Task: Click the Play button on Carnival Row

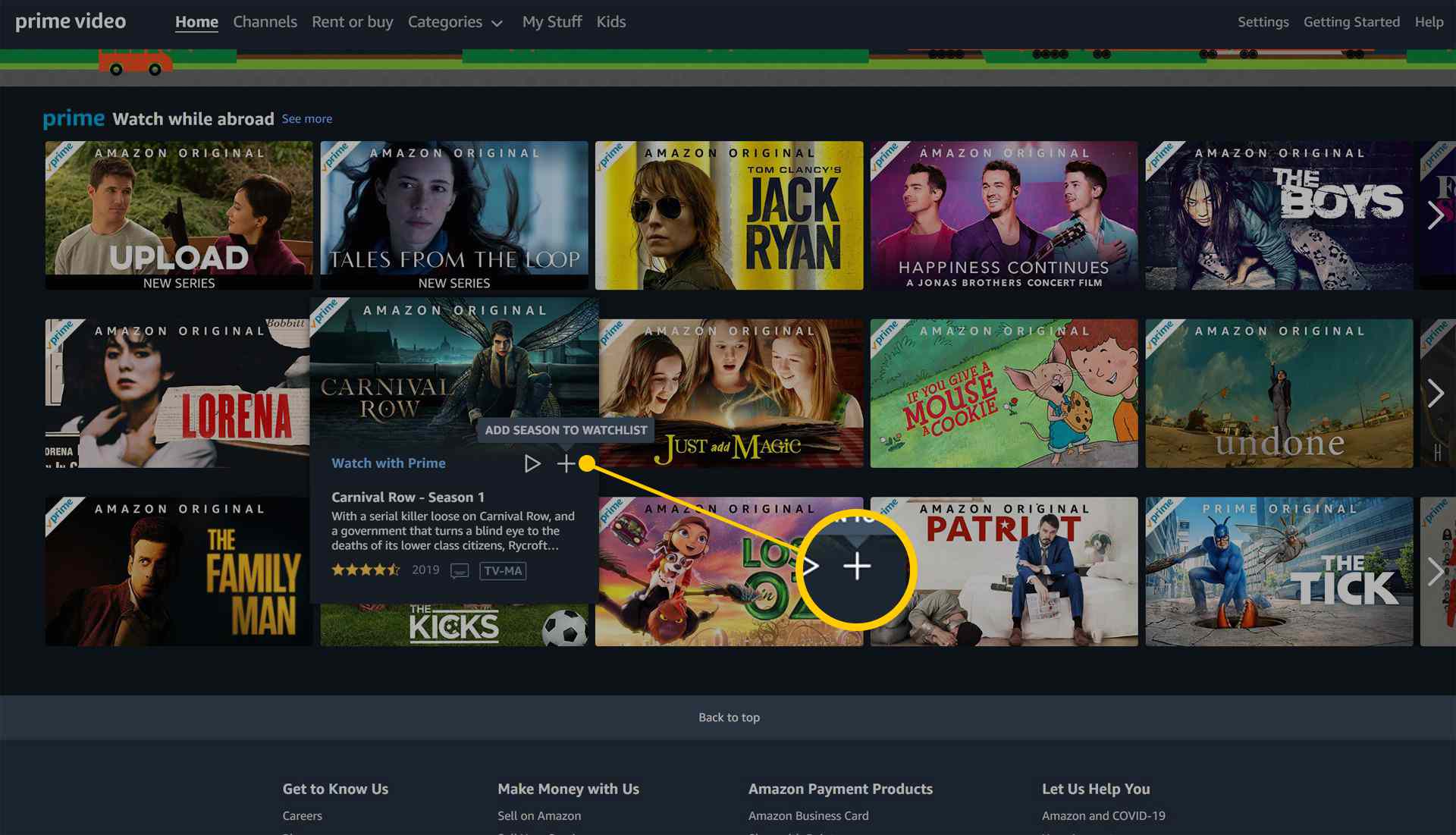Action: pyautogui.click(x=531, y=463)
